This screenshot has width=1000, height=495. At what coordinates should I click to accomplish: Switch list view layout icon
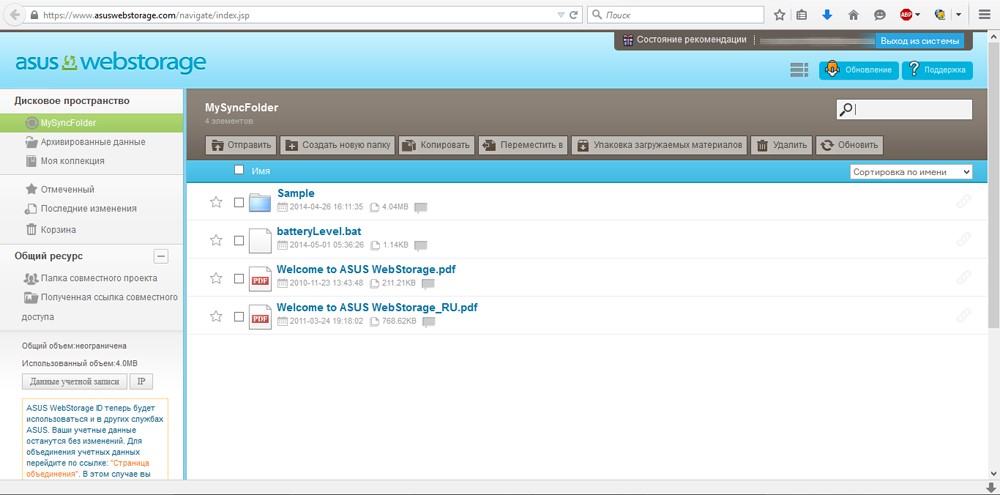click(799, 70)
